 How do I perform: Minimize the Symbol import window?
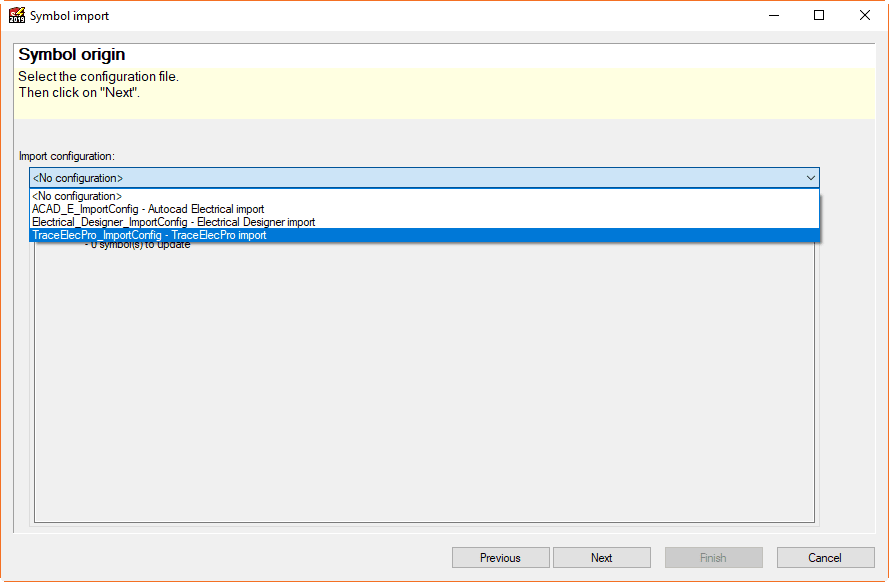[774, 15]
